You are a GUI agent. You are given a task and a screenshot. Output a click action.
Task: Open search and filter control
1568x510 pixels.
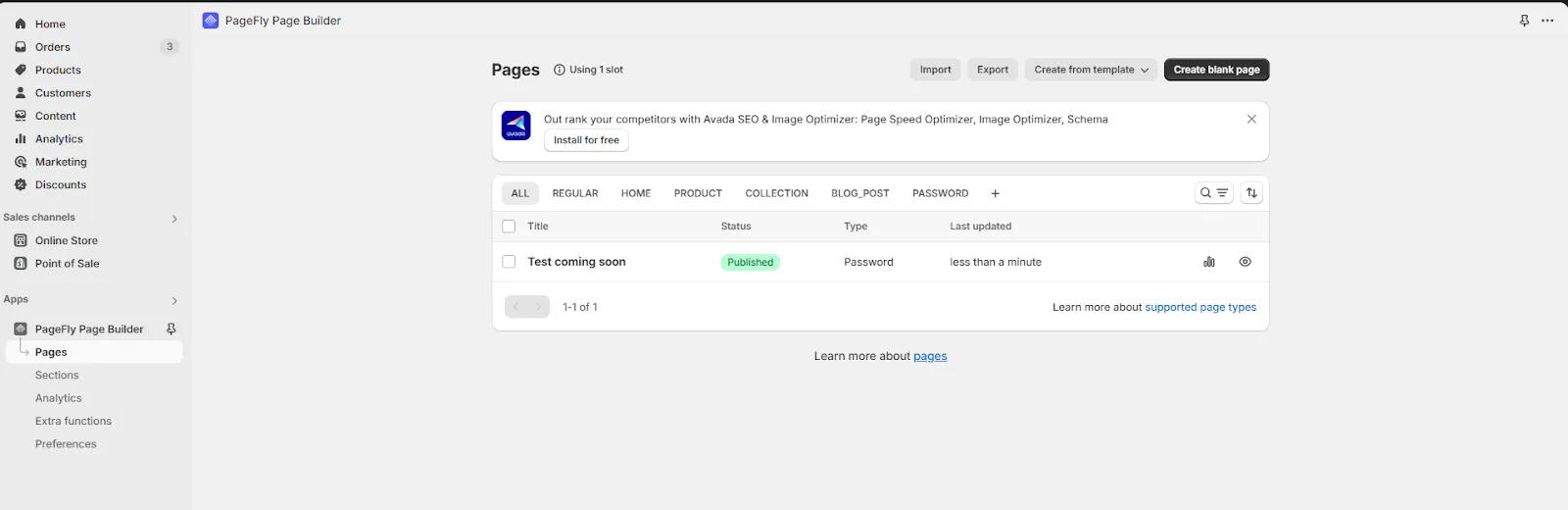(x=1214, y=193)
